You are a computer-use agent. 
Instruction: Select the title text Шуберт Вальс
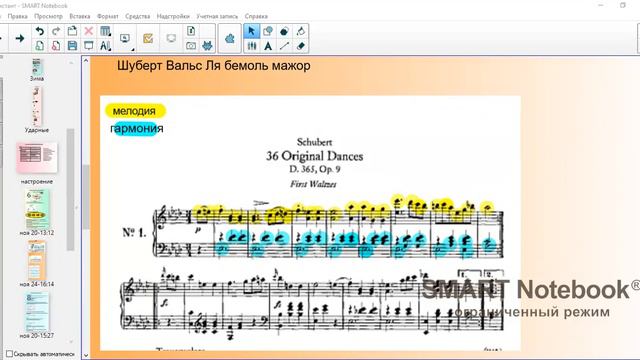click(213, 65)
